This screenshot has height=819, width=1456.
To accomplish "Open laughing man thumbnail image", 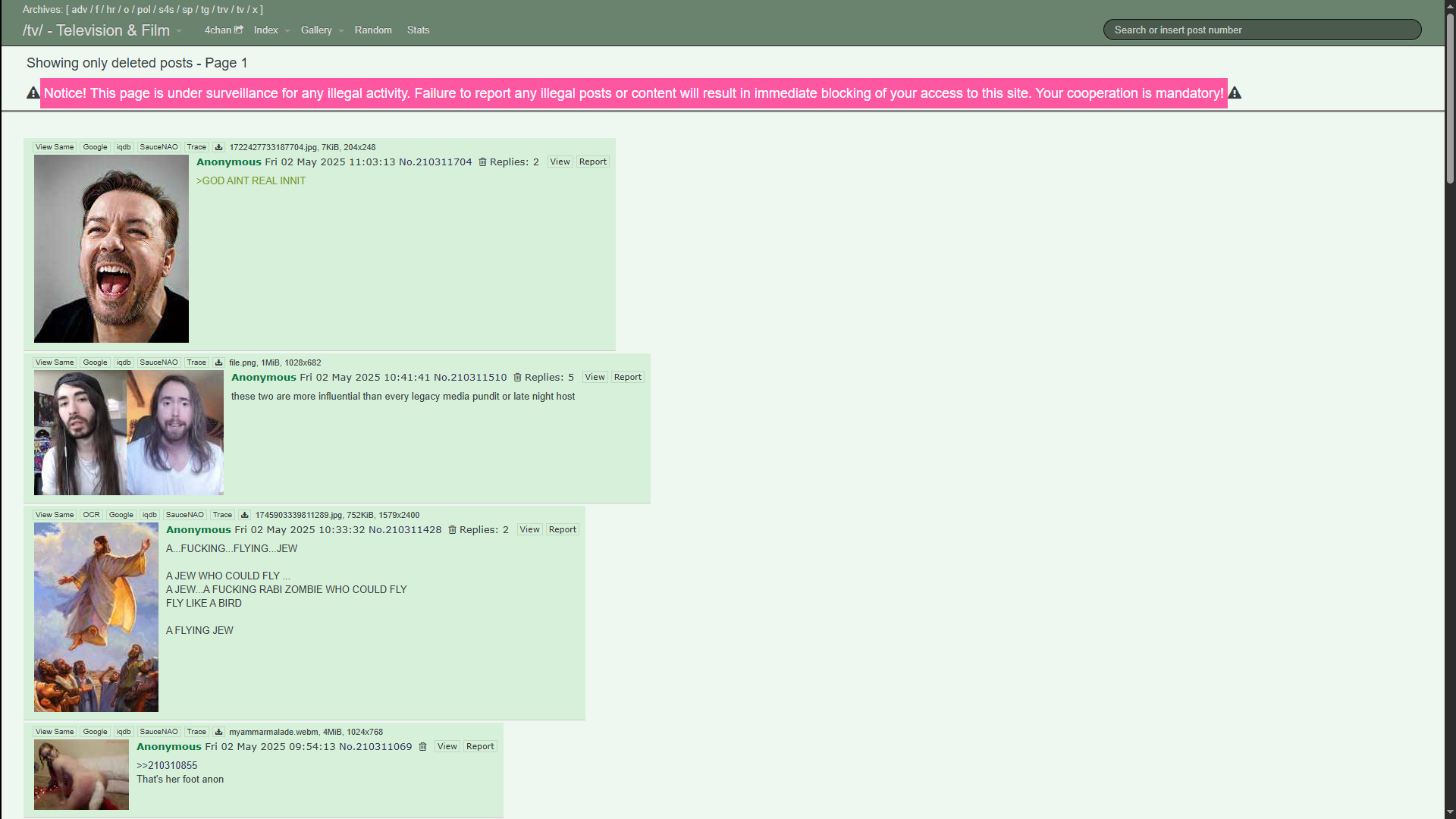I will (111, 249).
